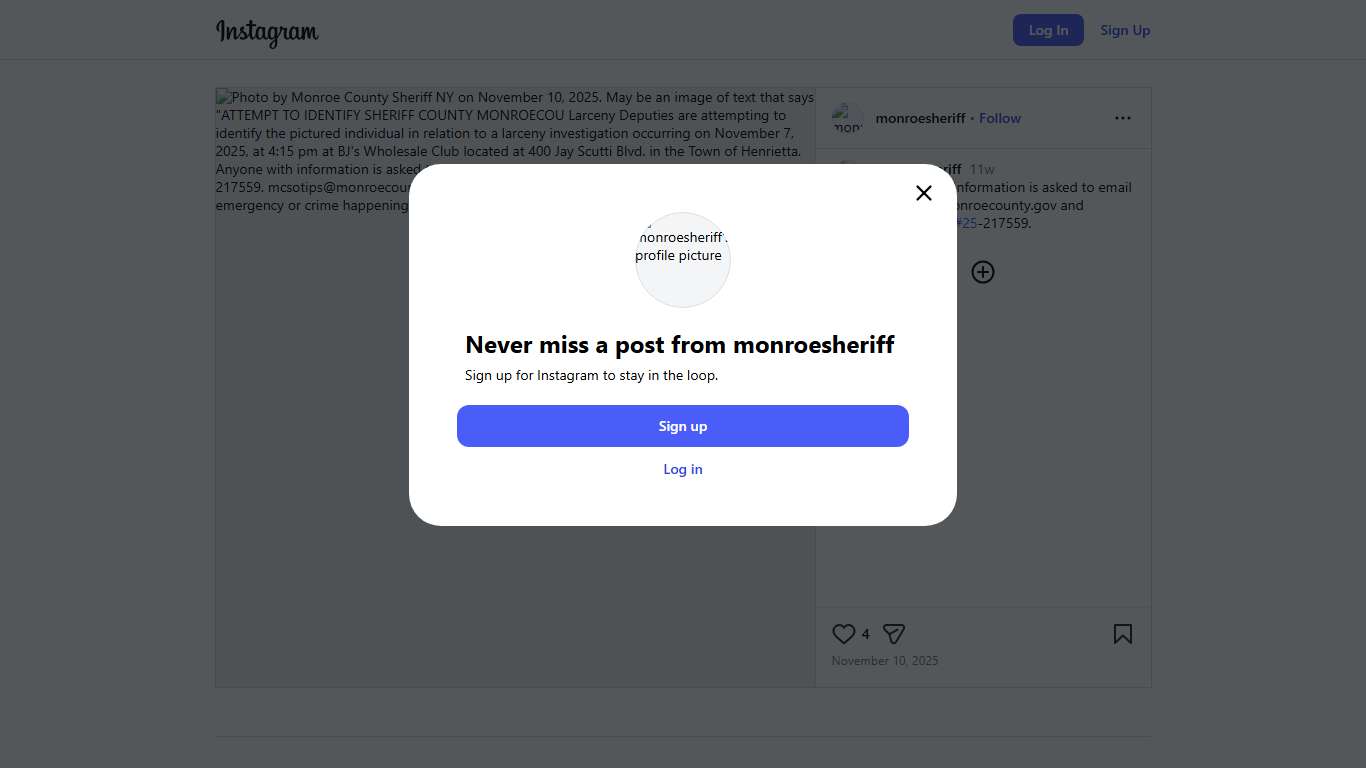This screenshot has width=1366, height=768.
Task: Click the Log in link in popup
Action: coord(683,469)
